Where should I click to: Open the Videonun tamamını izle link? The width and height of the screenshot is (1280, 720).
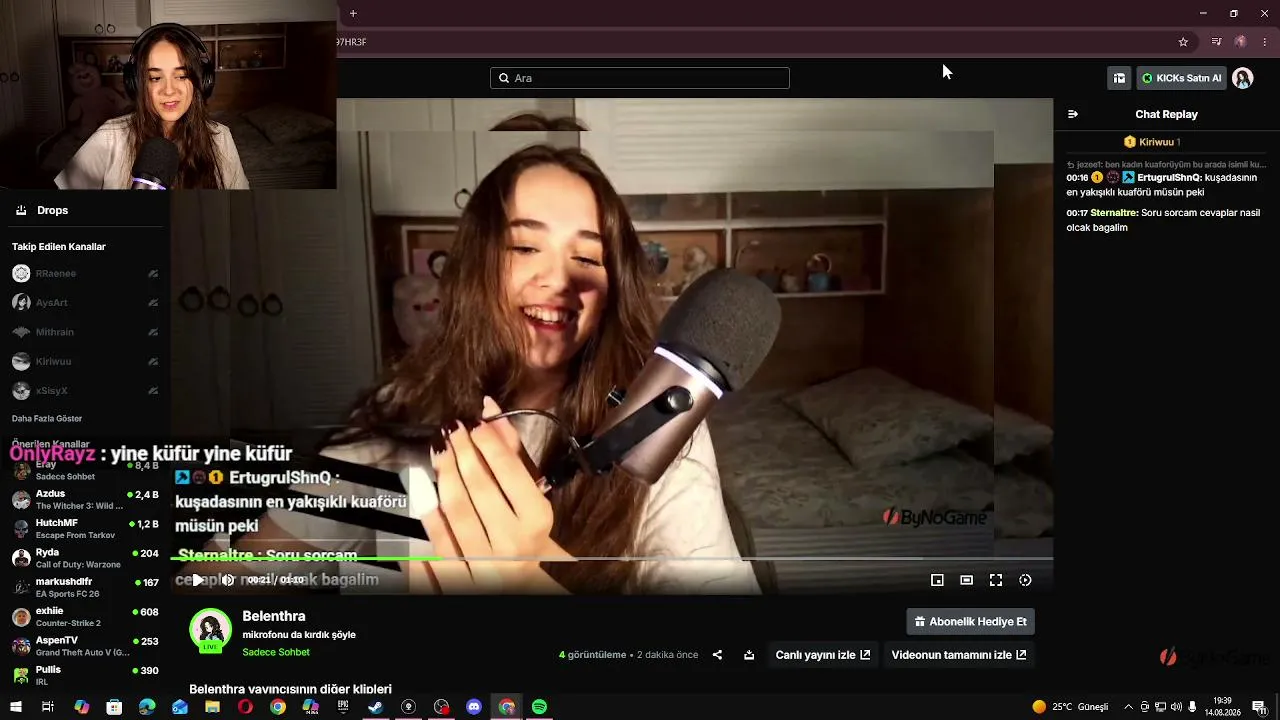959,655
